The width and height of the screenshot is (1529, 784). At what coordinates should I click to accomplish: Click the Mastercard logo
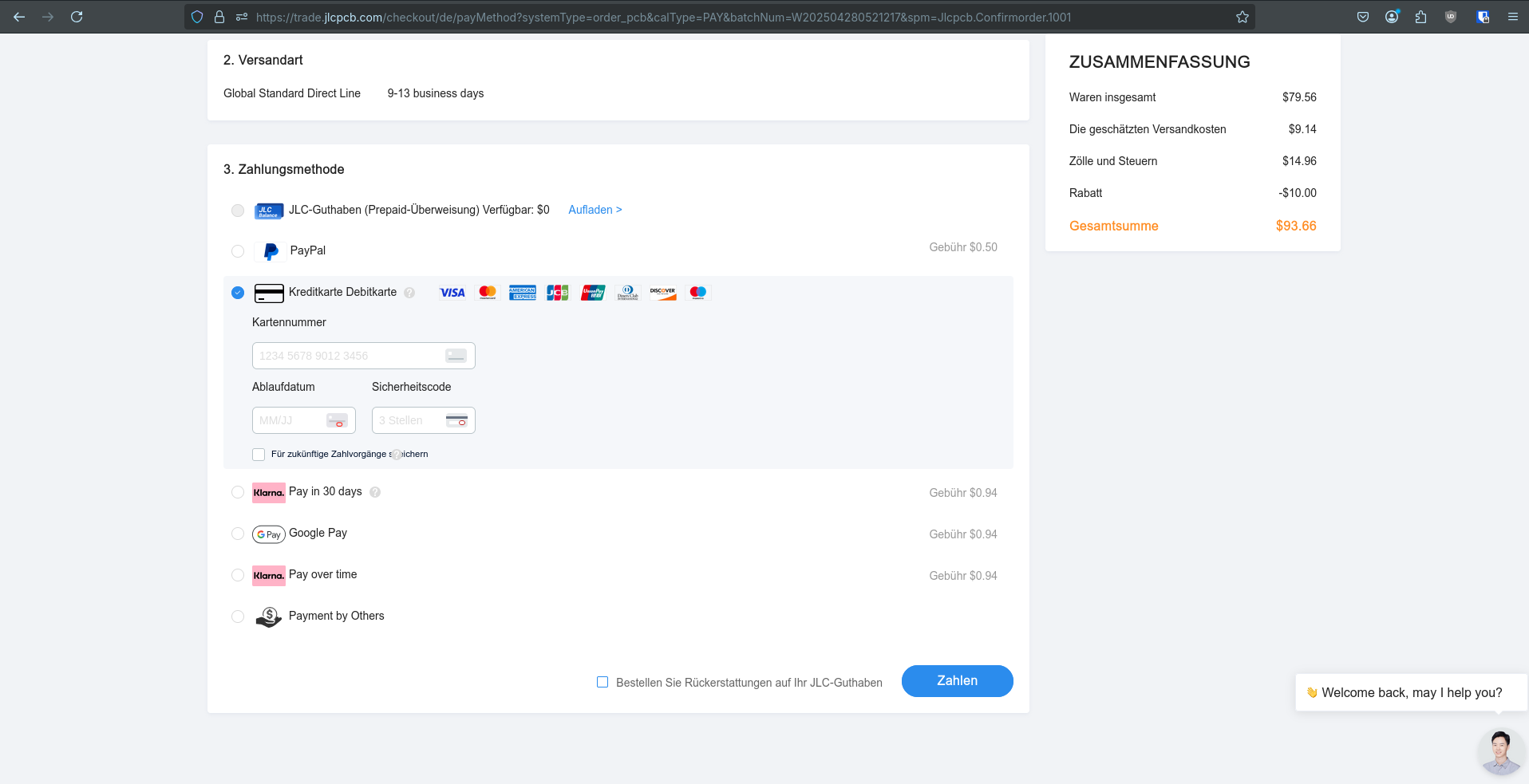(x=488, y=293)
